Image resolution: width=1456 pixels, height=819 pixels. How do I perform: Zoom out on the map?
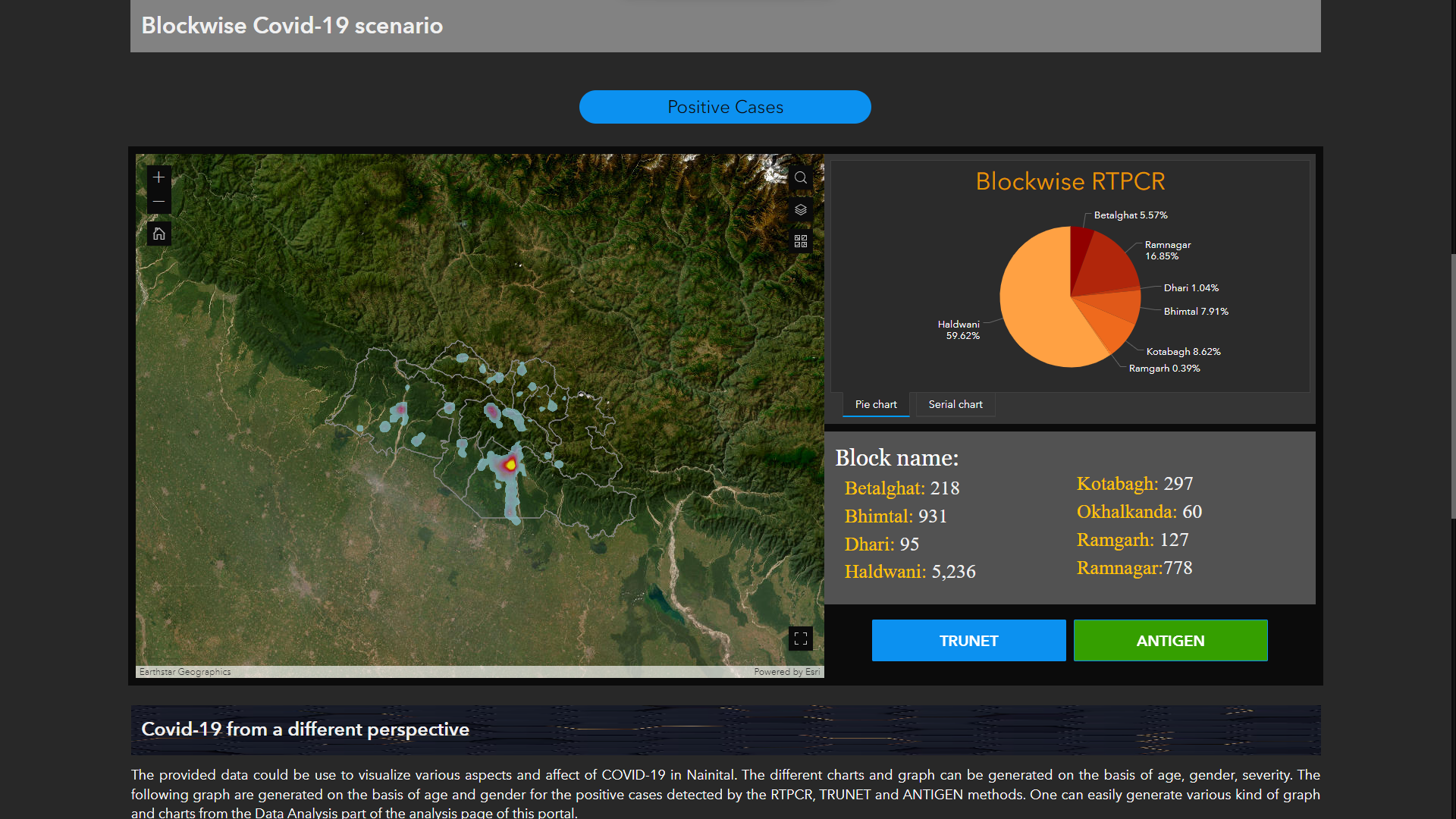point(158,202)
